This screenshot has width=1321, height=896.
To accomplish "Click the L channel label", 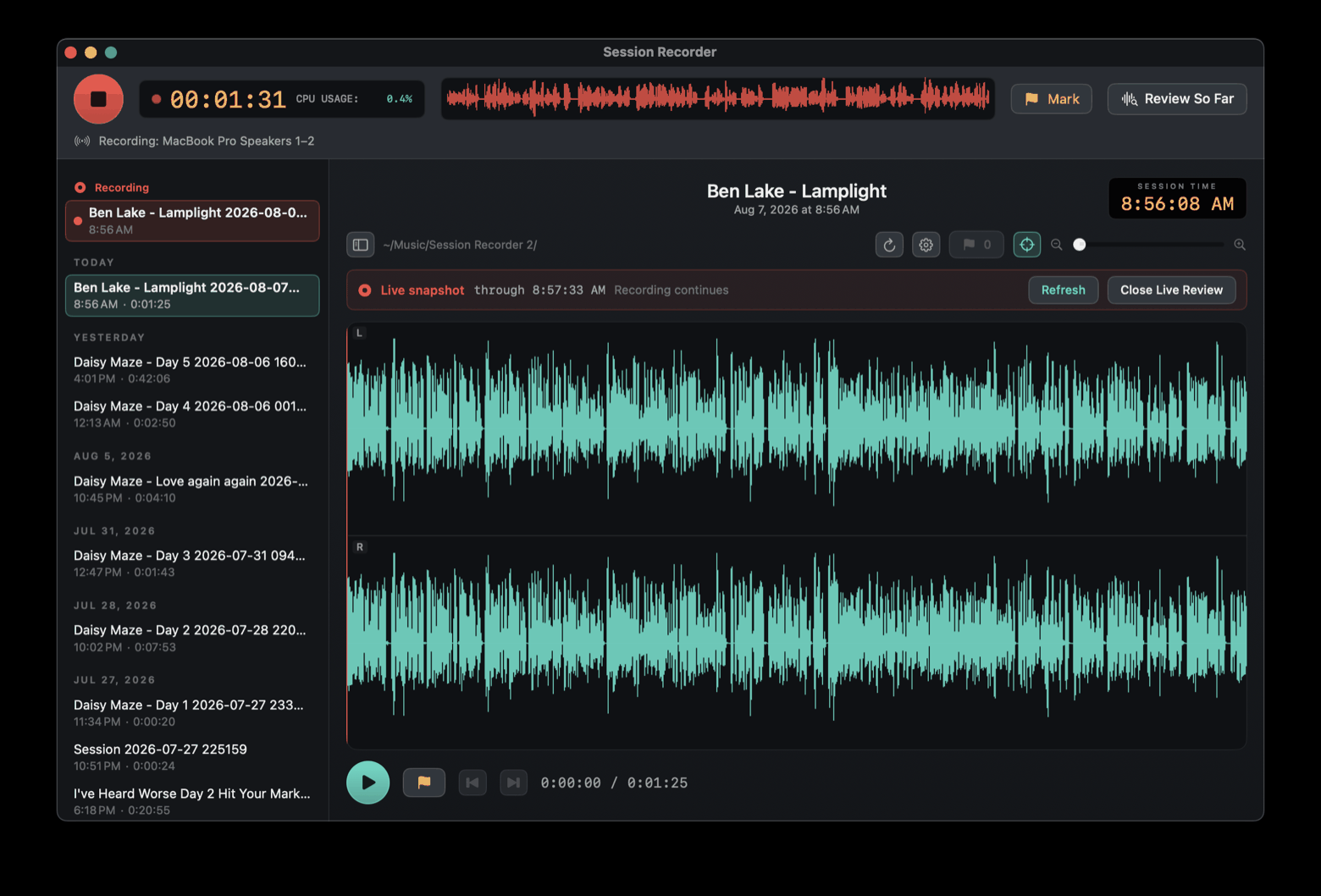I will (x=359, y=333).
